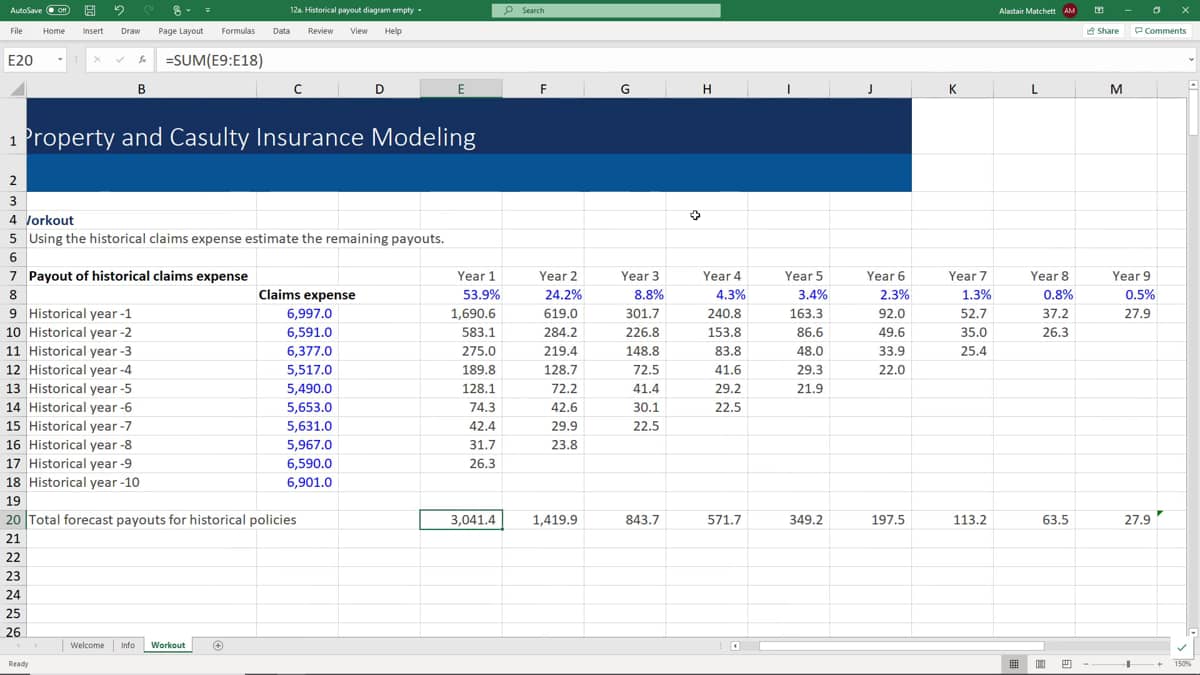Open the Page Layout ribbon tab
Screen dimensions: 1200x675
tap(180, 31)
